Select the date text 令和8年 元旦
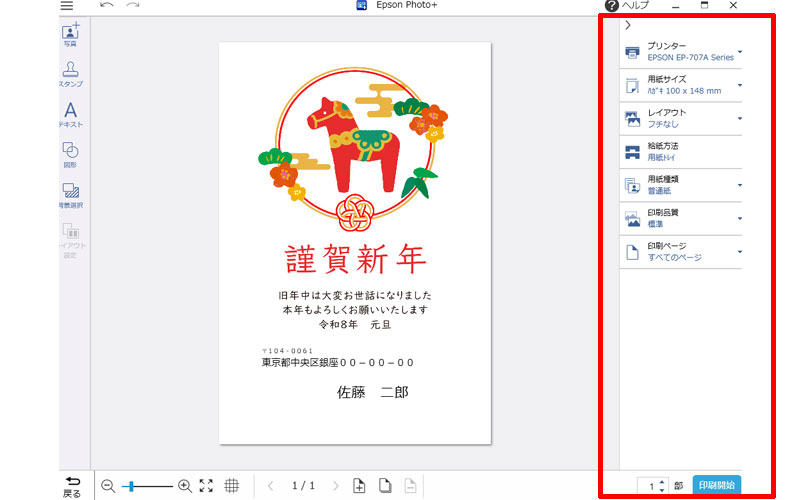 355,324
